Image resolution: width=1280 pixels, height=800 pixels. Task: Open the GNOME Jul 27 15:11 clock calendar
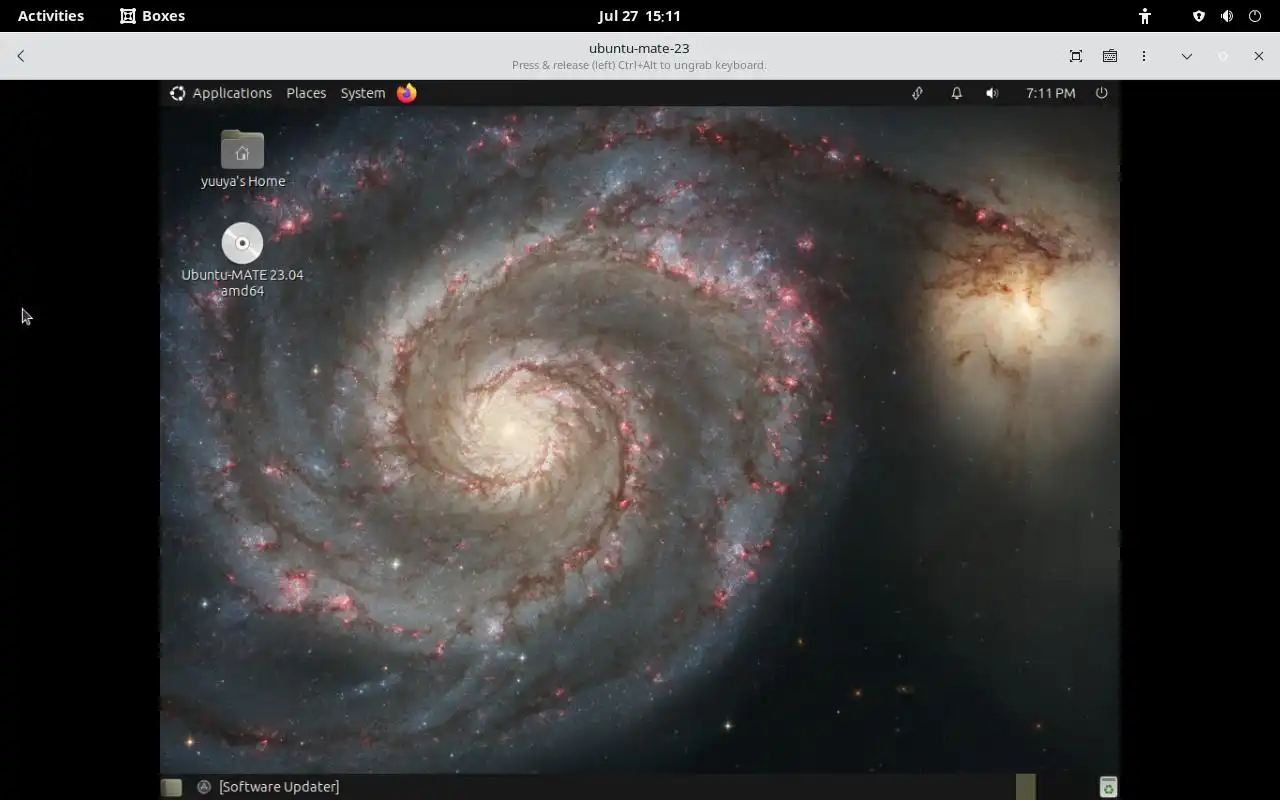[x=640, y=16]
